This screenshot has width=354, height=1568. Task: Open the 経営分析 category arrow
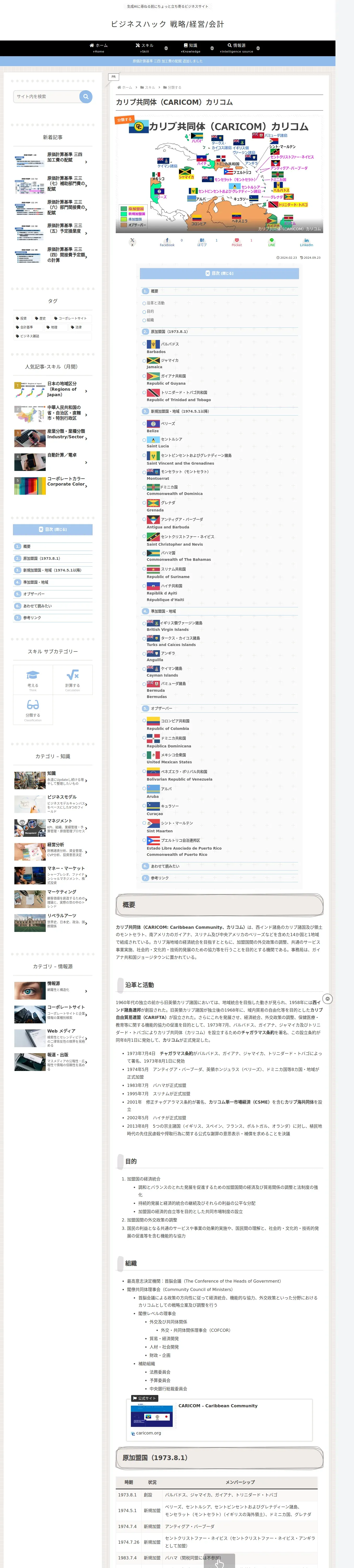pyautogui.click(x=86, y=852)
